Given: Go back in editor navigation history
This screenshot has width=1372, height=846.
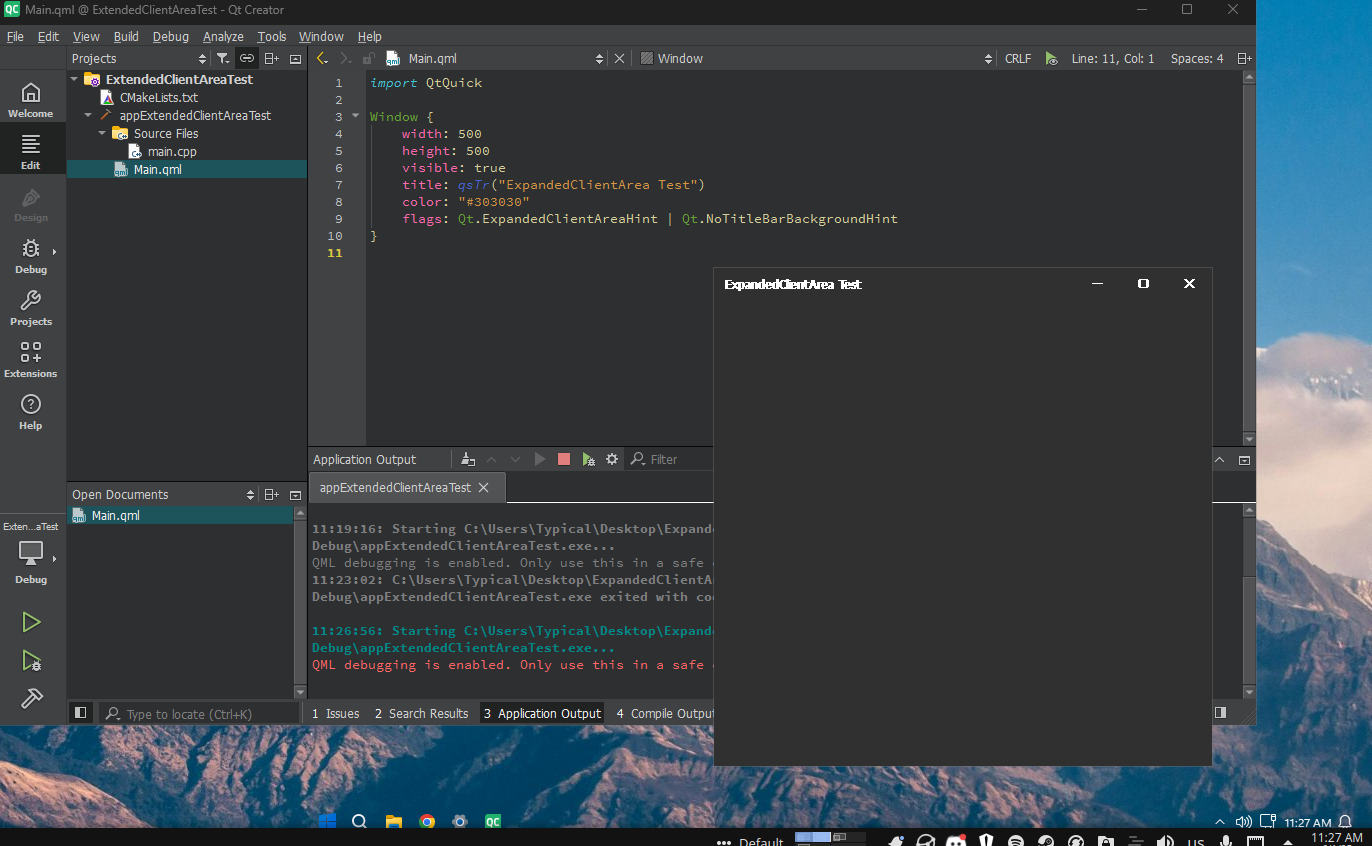Looking at the screenshot, I should click(x=322, y=59).
